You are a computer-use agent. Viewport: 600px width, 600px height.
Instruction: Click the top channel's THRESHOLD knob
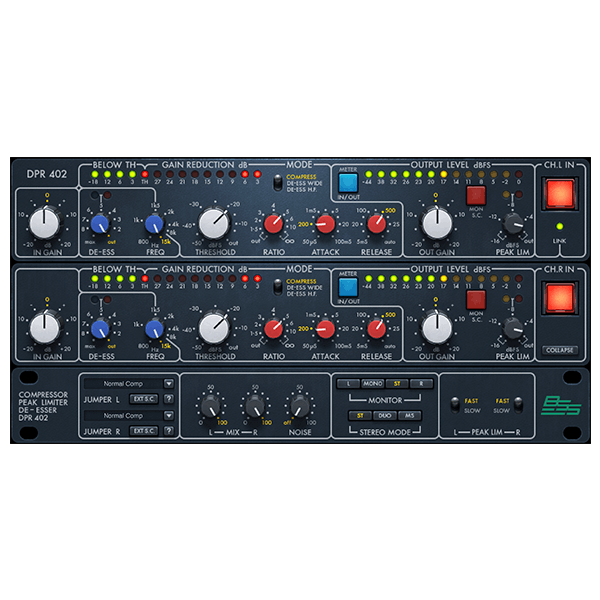tap(214, 222)
